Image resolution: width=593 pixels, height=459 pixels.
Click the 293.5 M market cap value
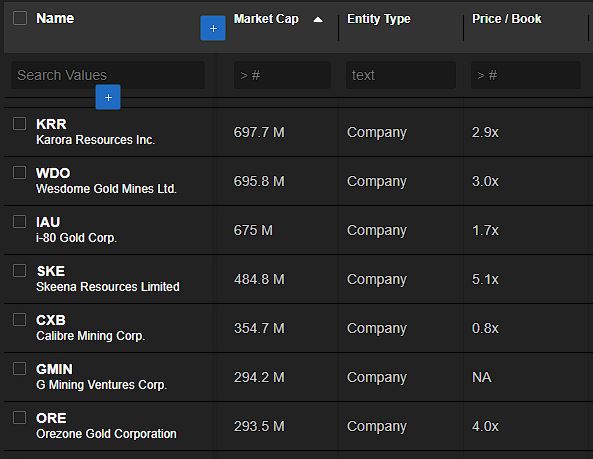click(259, 426)
